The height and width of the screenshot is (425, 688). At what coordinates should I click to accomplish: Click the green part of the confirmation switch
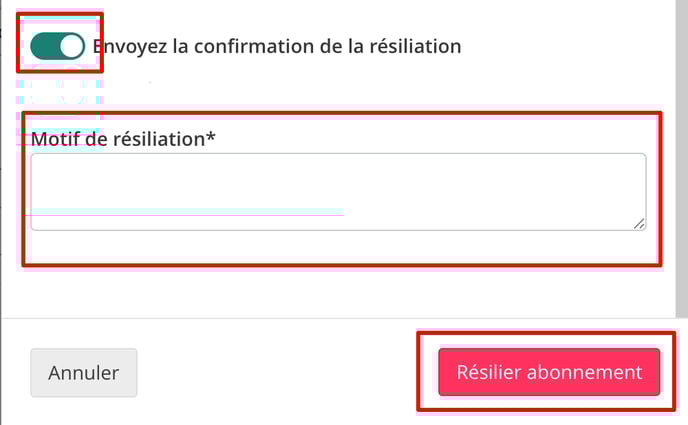pyautogui.click(x=45, y=46)
